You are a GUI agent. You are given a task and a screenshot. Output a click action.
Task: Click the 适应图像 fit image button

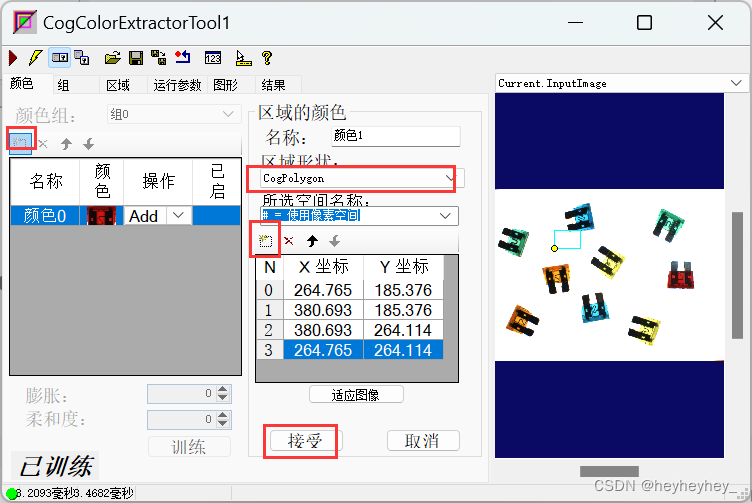pyautogui.click(x=356, y=395)
